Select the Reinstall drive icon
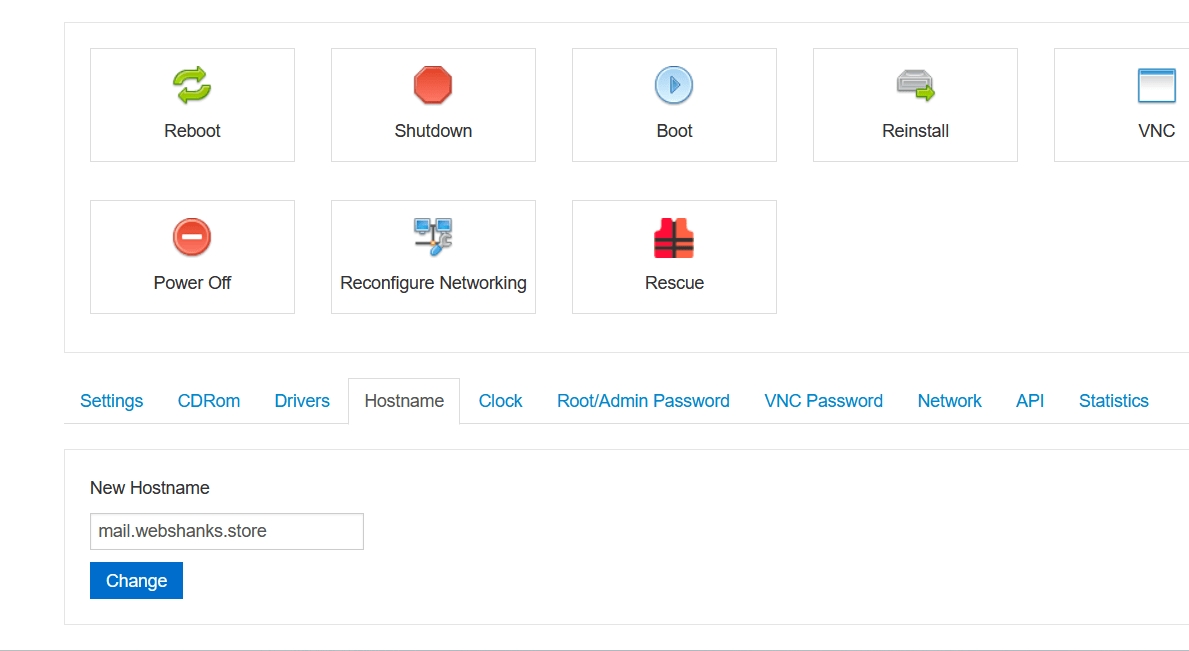The height and width of the screenshot is (651, 1189). point(915,85)
